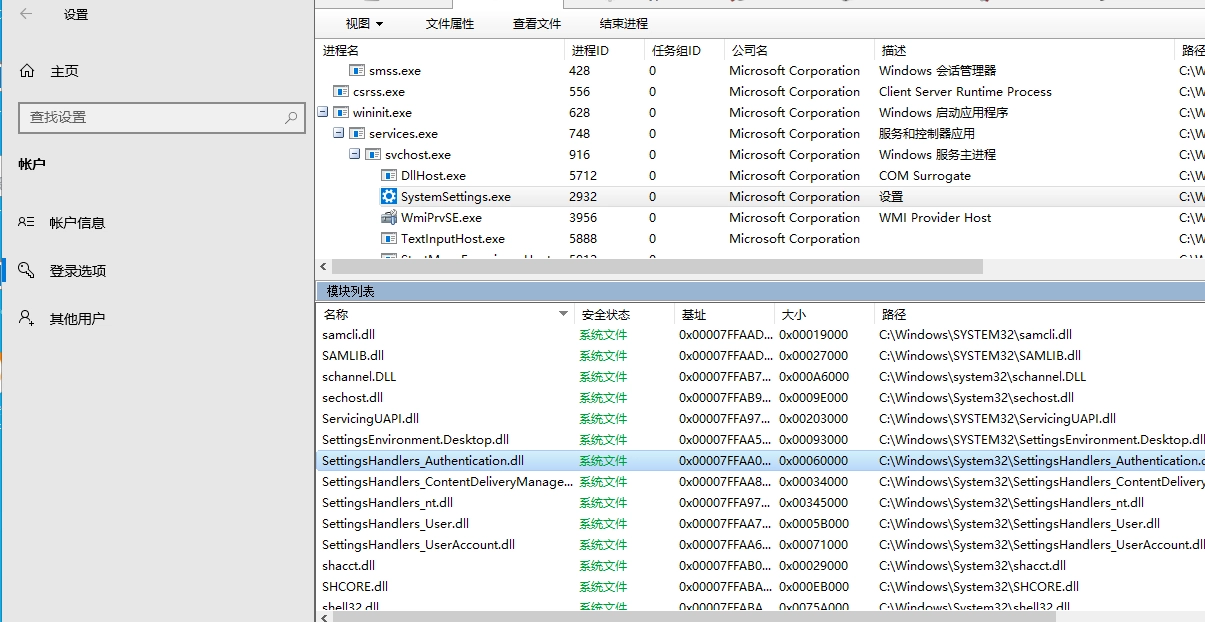
Task: Click the 查看文件 menu item
Action: pos(537,24)
